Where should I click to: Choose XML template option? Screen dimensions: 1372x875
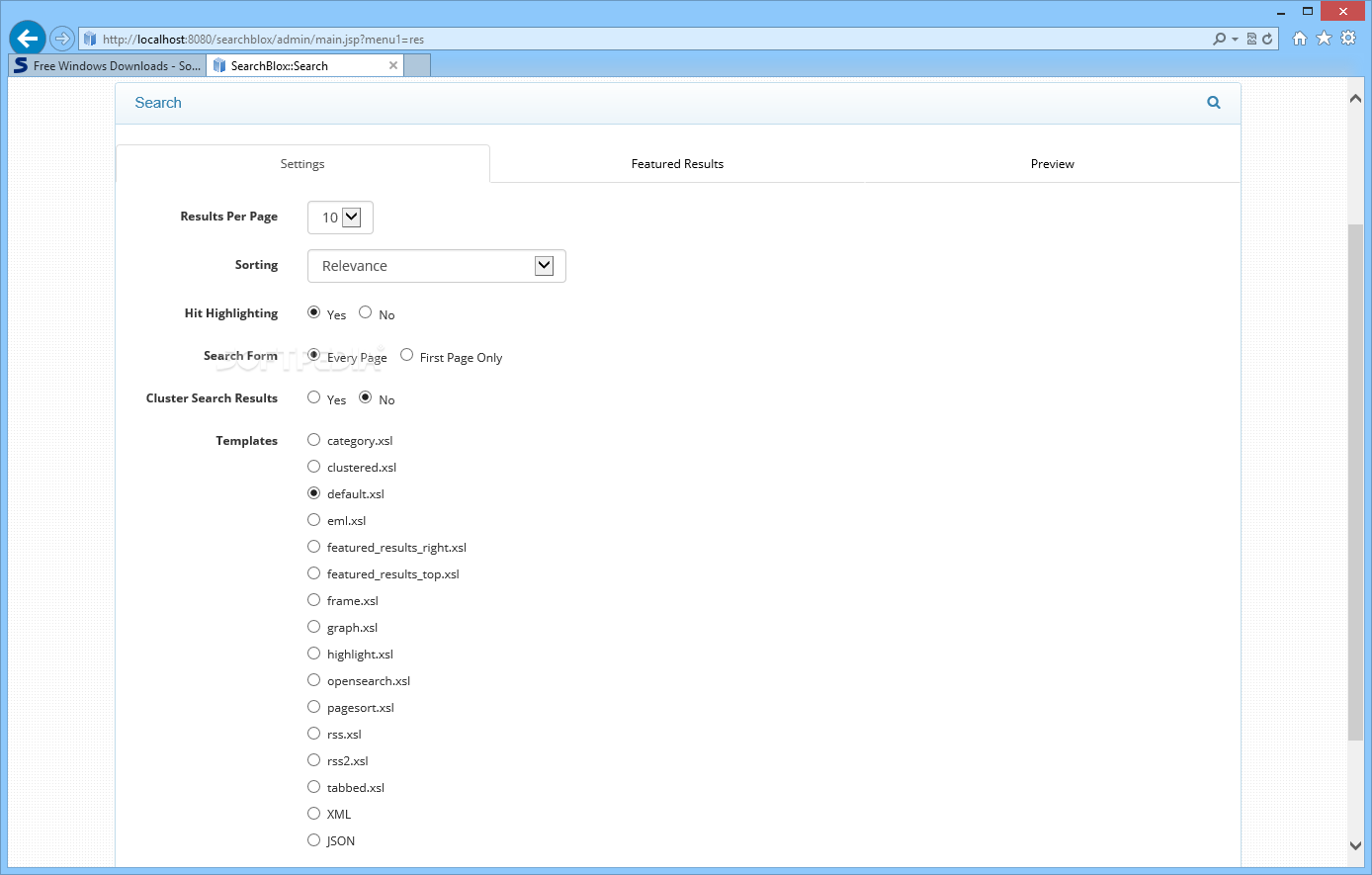coord(313,814)
